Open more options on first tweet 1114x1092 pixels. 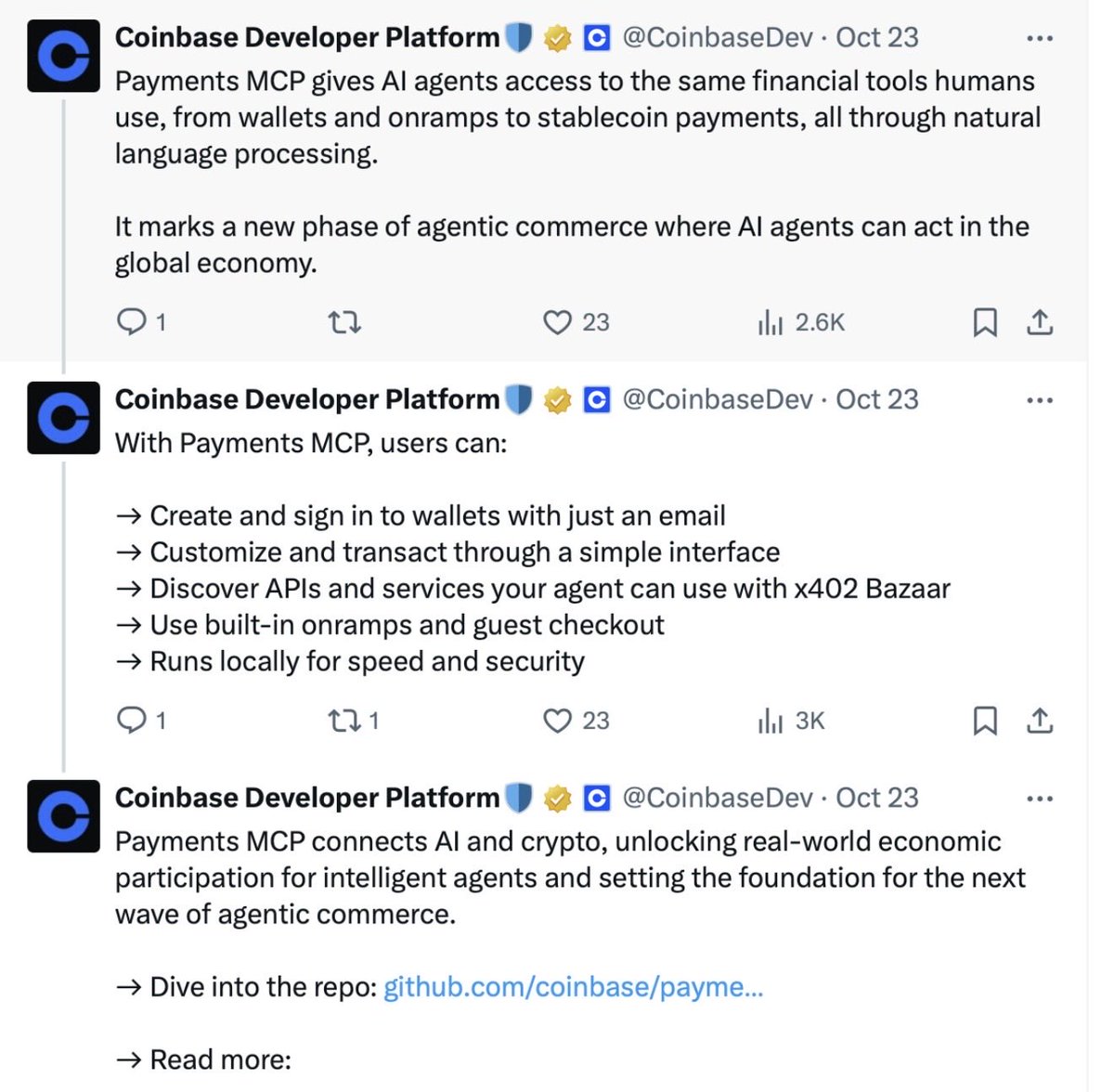pos(1040,38)
